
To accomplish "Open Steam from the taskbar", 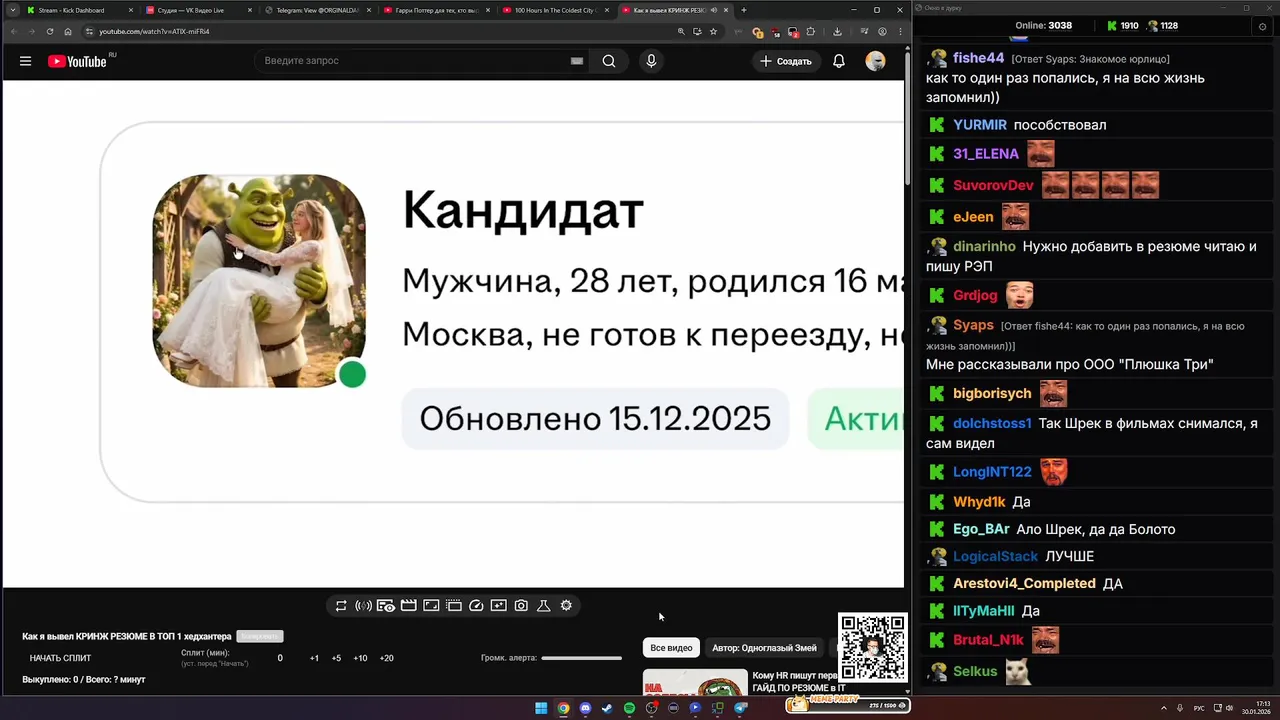I will 607,708.
